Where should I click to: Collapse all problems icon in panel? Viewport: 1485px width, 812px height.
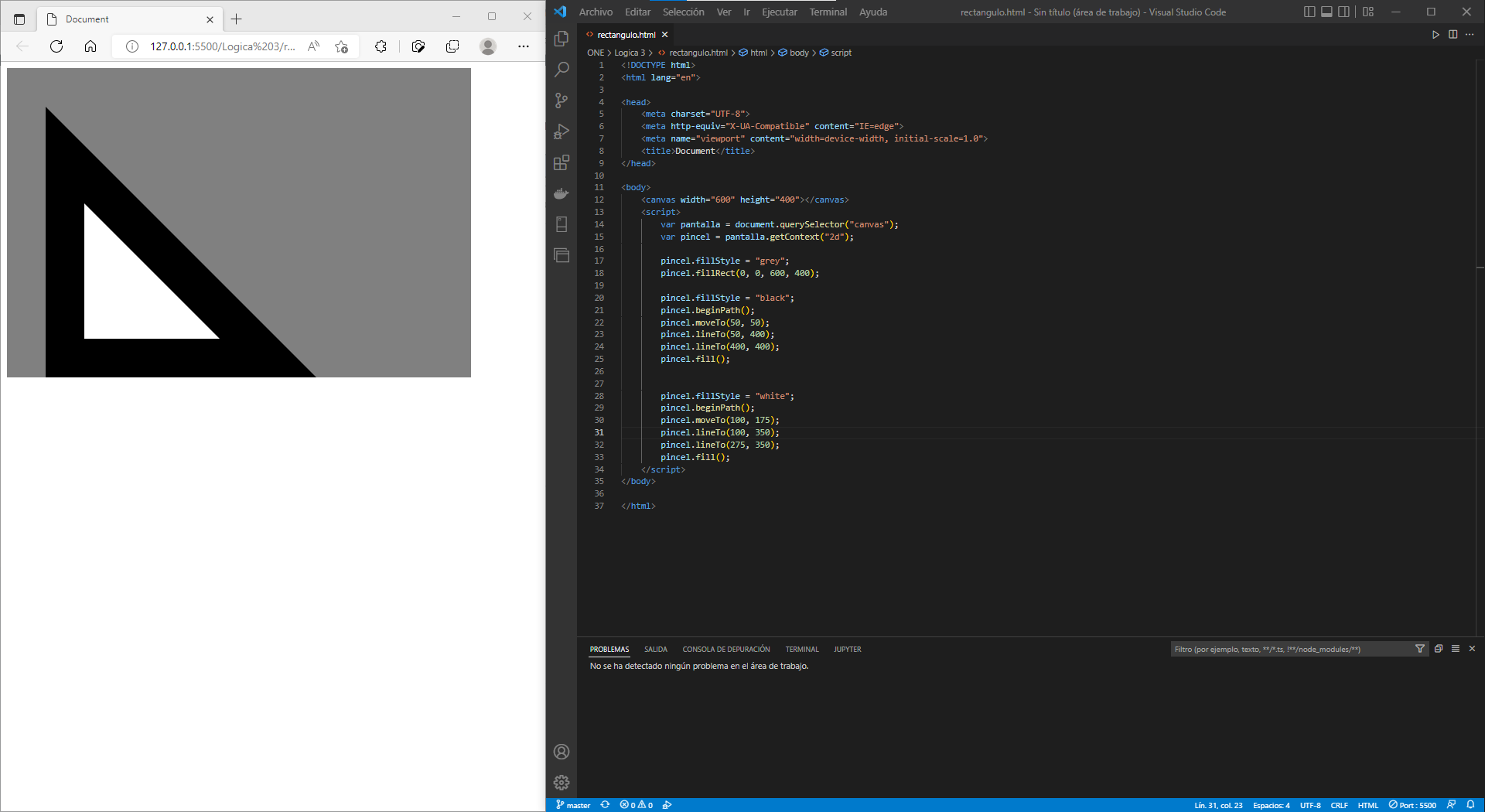(x=1439, y=649)
